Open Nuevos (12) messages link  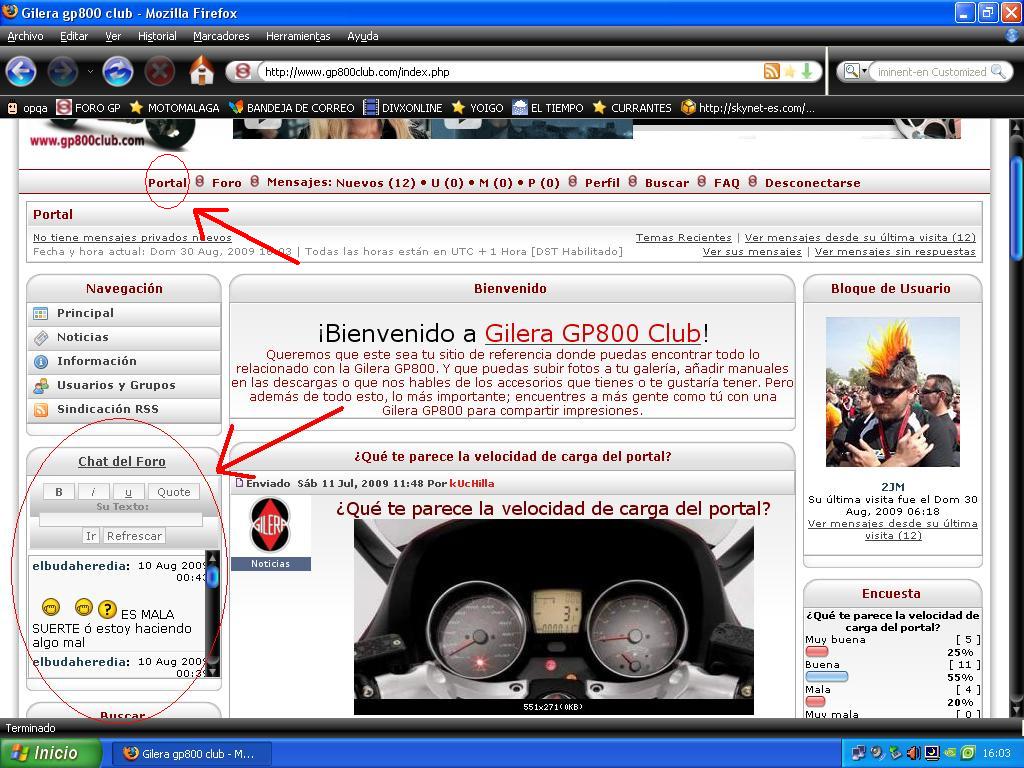coord(376,183)
